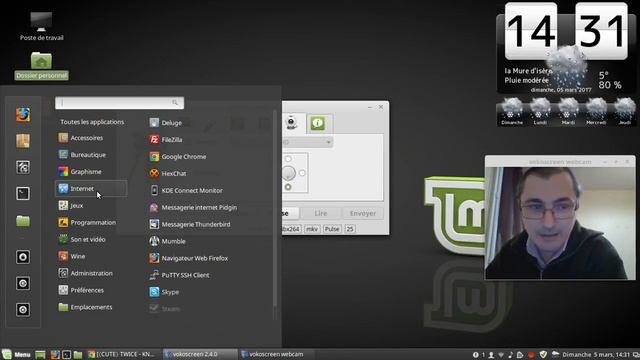Viewport: 640px width, 360px height.
Task: Click the menu search input field
Action: (x=119, y=103)
